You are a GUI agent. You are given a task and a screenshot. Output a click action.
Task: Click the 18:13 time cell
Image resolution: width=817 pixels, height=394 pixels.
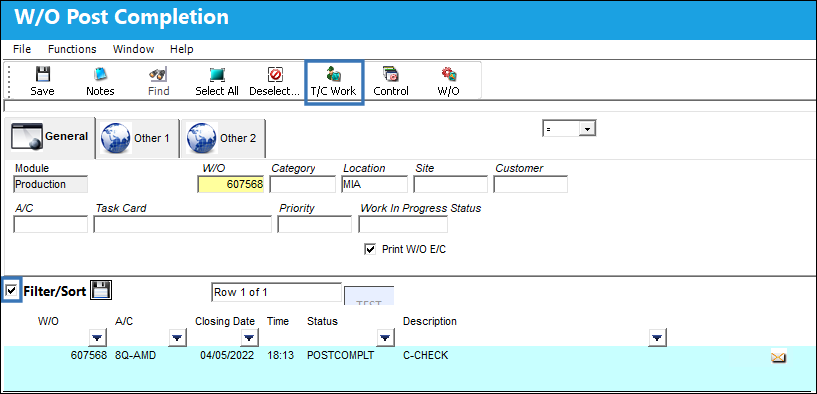coord(280,356)
